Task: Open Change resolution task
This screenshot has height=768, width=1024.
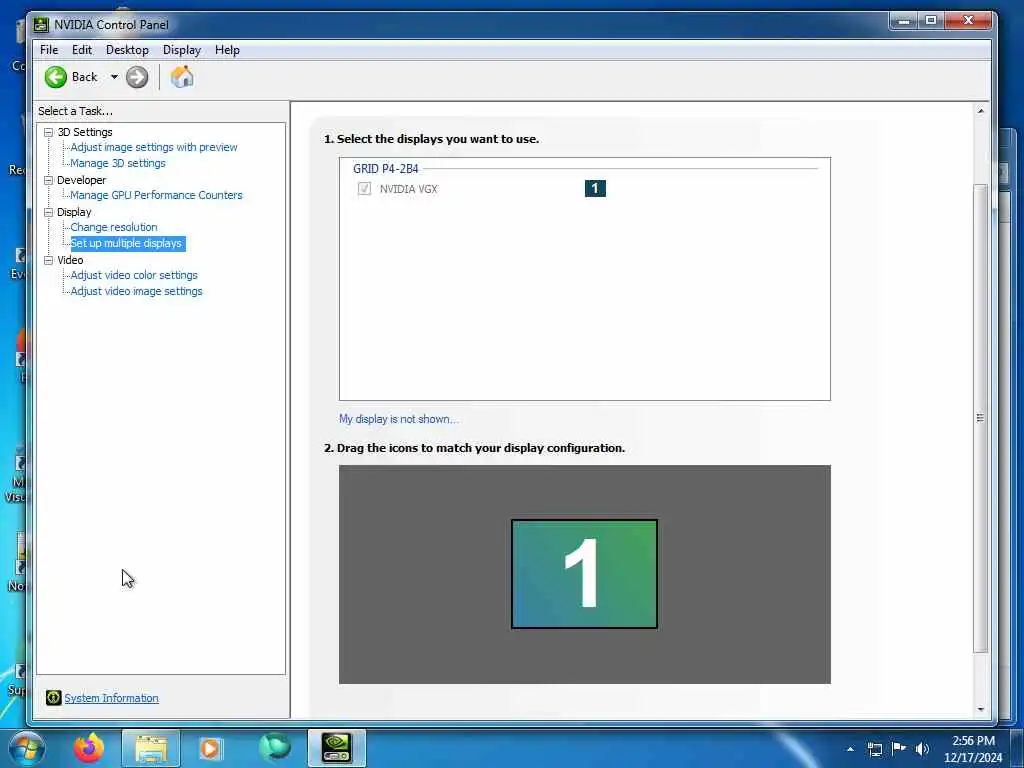Action: pyautogui.click(x=114, y=227)
